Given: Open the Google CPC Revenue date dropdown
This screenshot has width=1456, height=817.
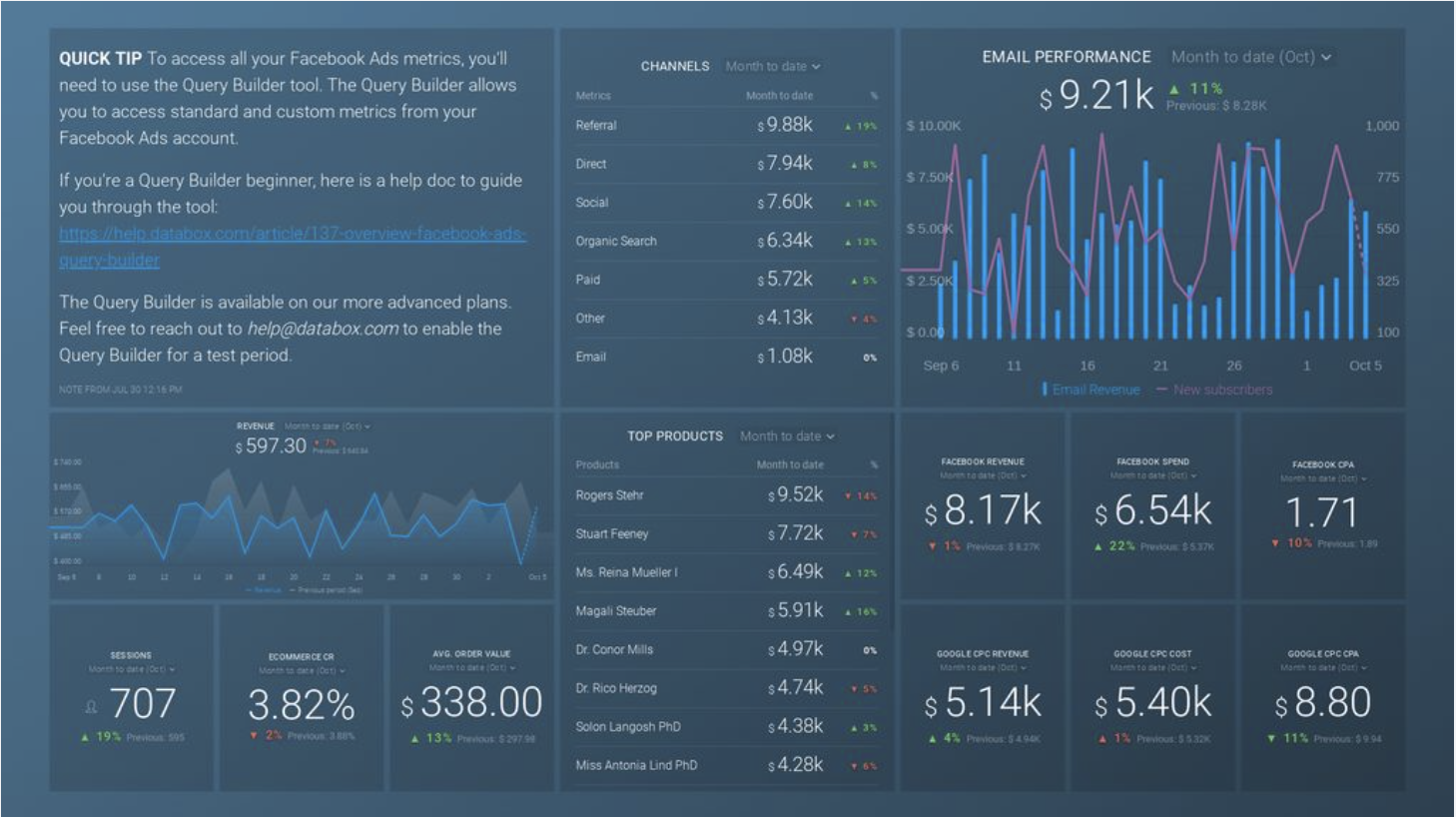Looking at the screenshot, I should 982,667.
